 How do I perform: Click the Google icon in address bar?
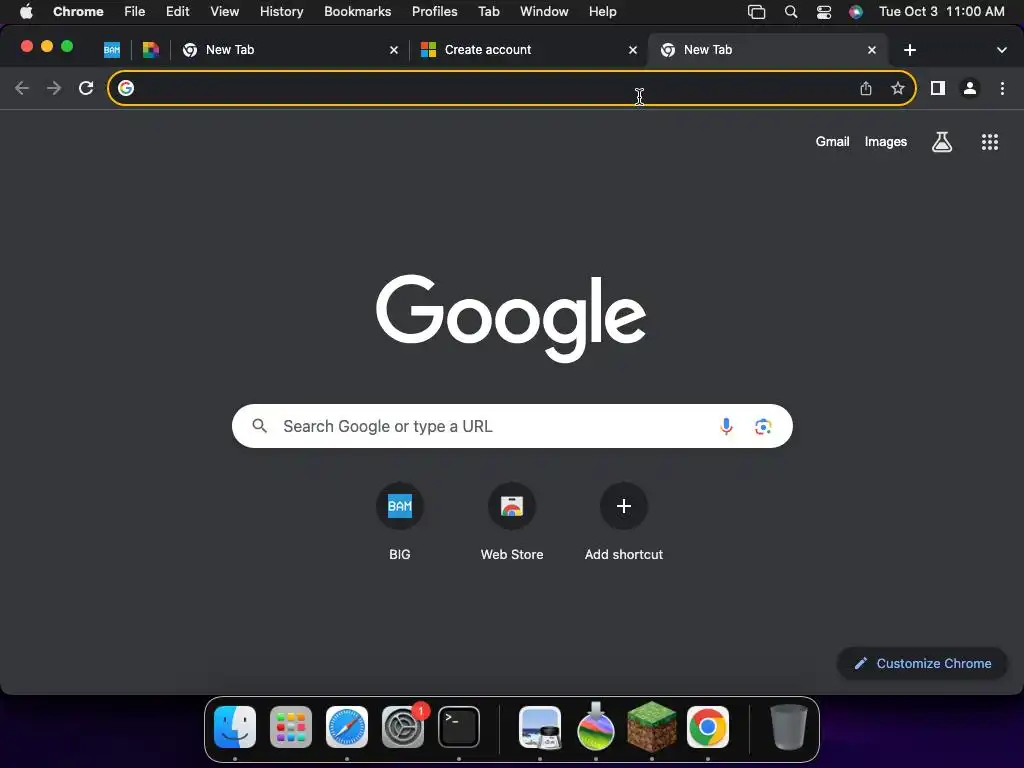pos(126,88)
